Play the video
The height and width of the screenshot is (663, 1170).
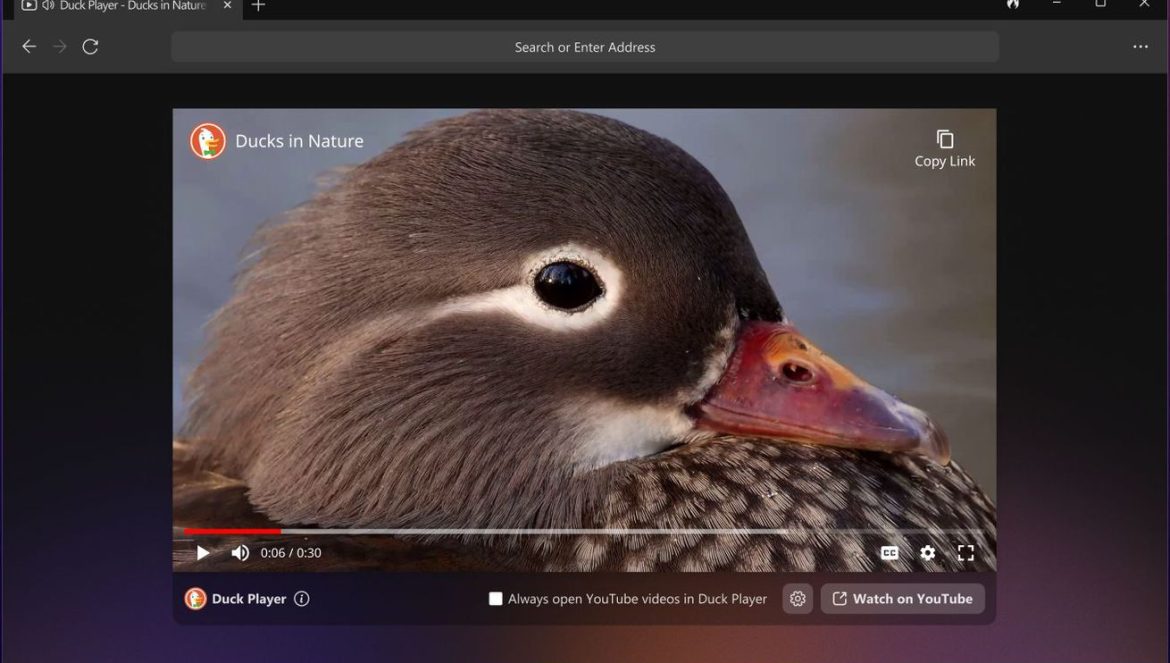tap(203, 553)
